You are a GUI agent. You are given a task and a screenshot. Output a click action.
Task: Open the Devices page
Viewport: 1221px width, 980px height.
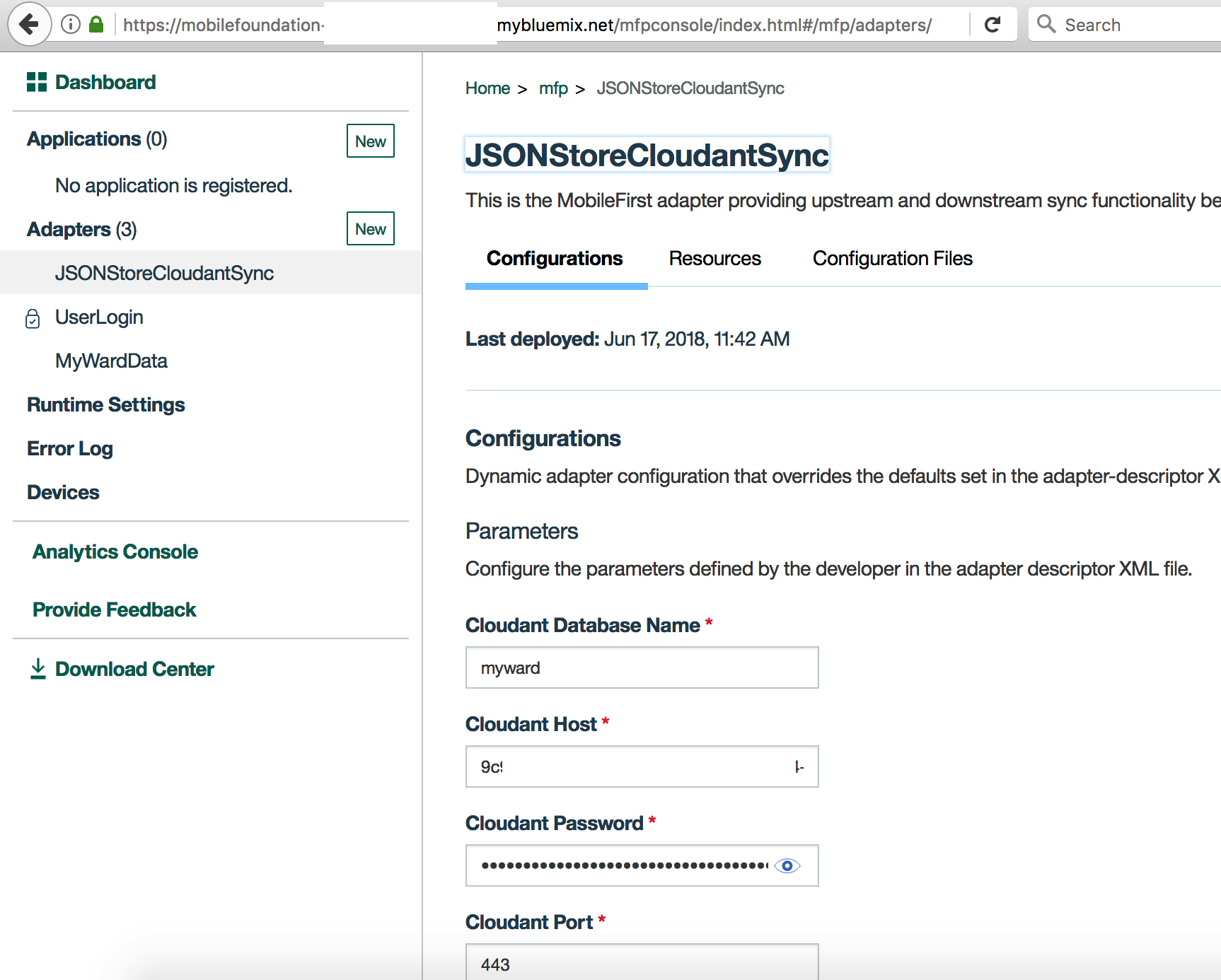pyautogui.click(x=63, y=492)
